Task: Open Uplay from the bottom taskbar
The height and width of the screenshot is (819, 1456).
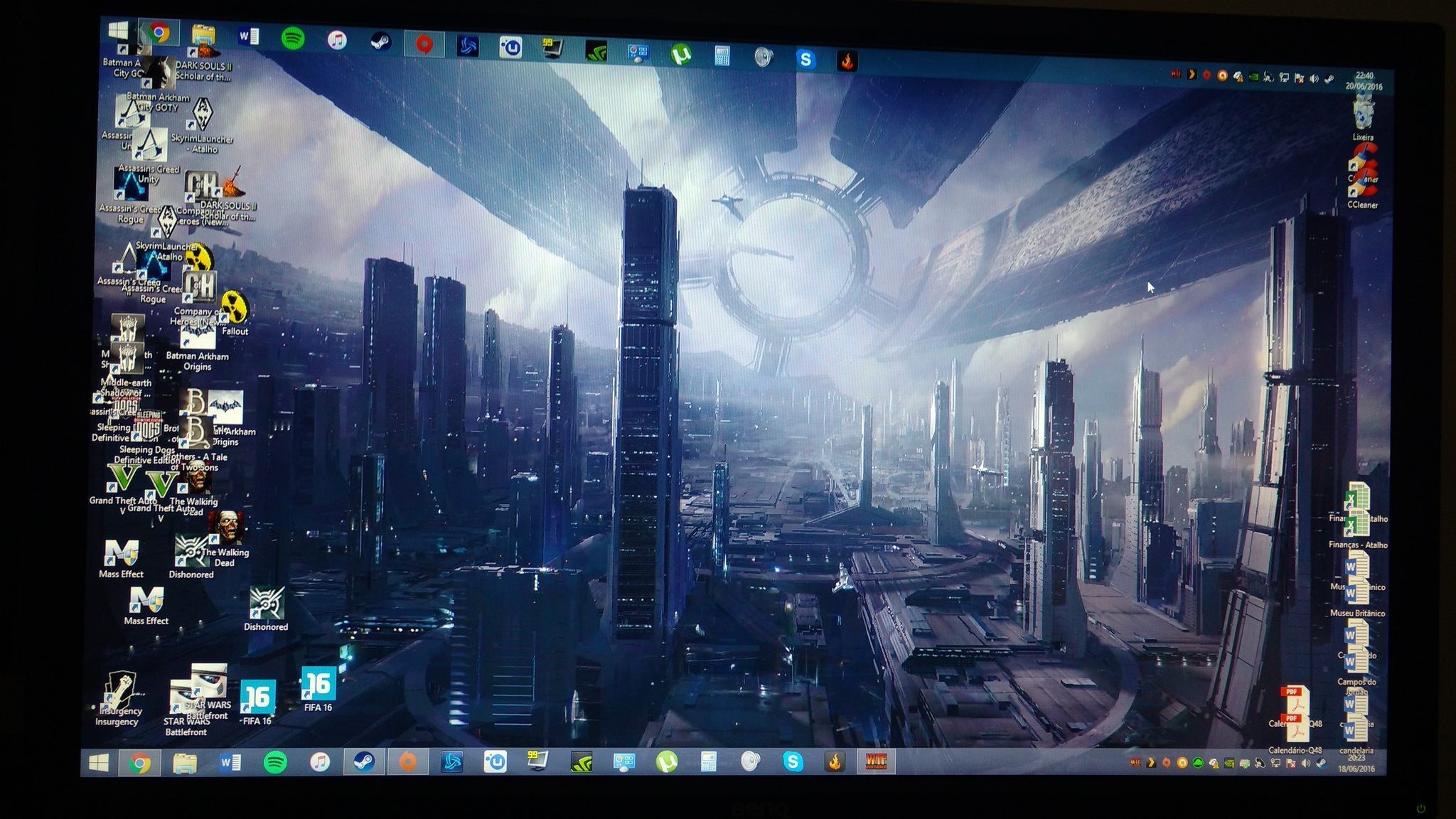Action: 496,762
